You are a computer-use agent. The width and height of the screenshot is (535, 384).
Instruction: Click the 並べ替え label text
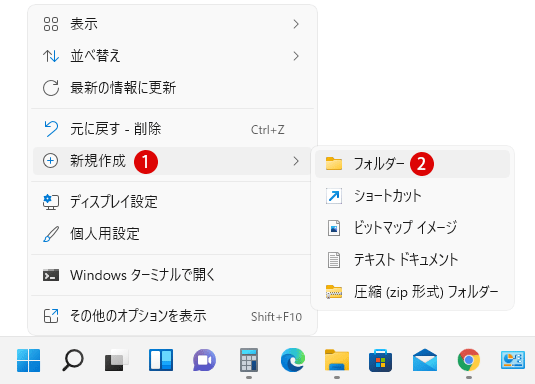coord(95,56)
